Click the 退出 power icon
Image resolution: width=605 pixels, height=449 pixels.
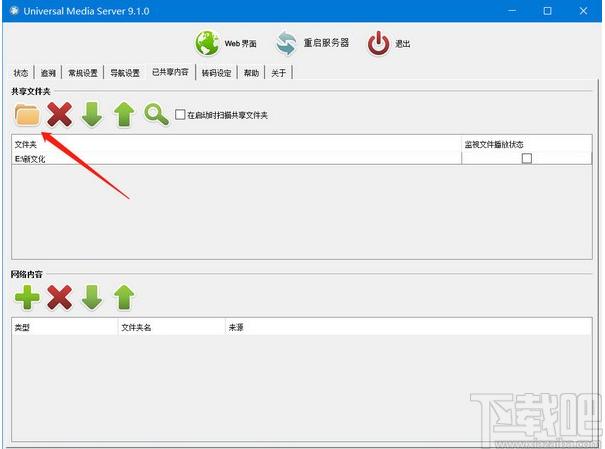coord(379,43)
